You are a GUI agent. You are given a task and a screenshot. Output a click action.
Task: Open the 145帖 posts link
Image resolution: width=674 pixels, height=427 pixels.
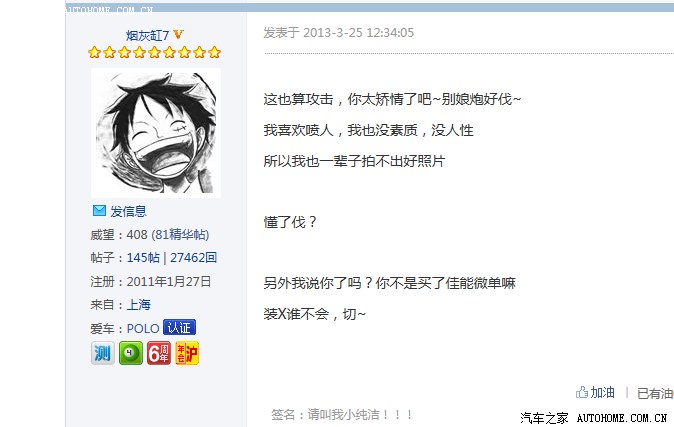[143, 258]
